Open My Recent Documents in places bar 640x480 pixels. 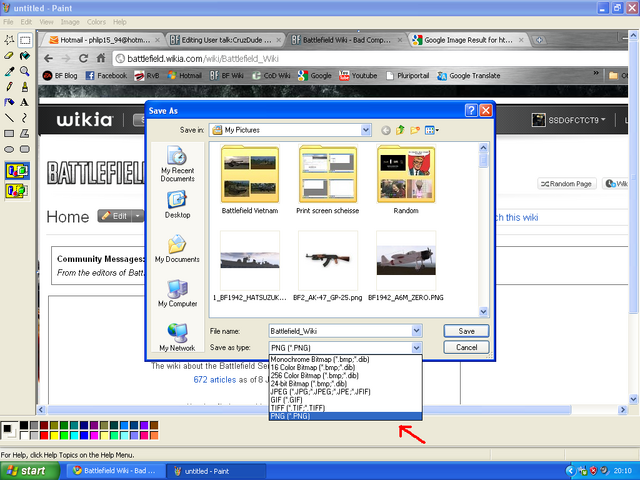click(178, 164)
